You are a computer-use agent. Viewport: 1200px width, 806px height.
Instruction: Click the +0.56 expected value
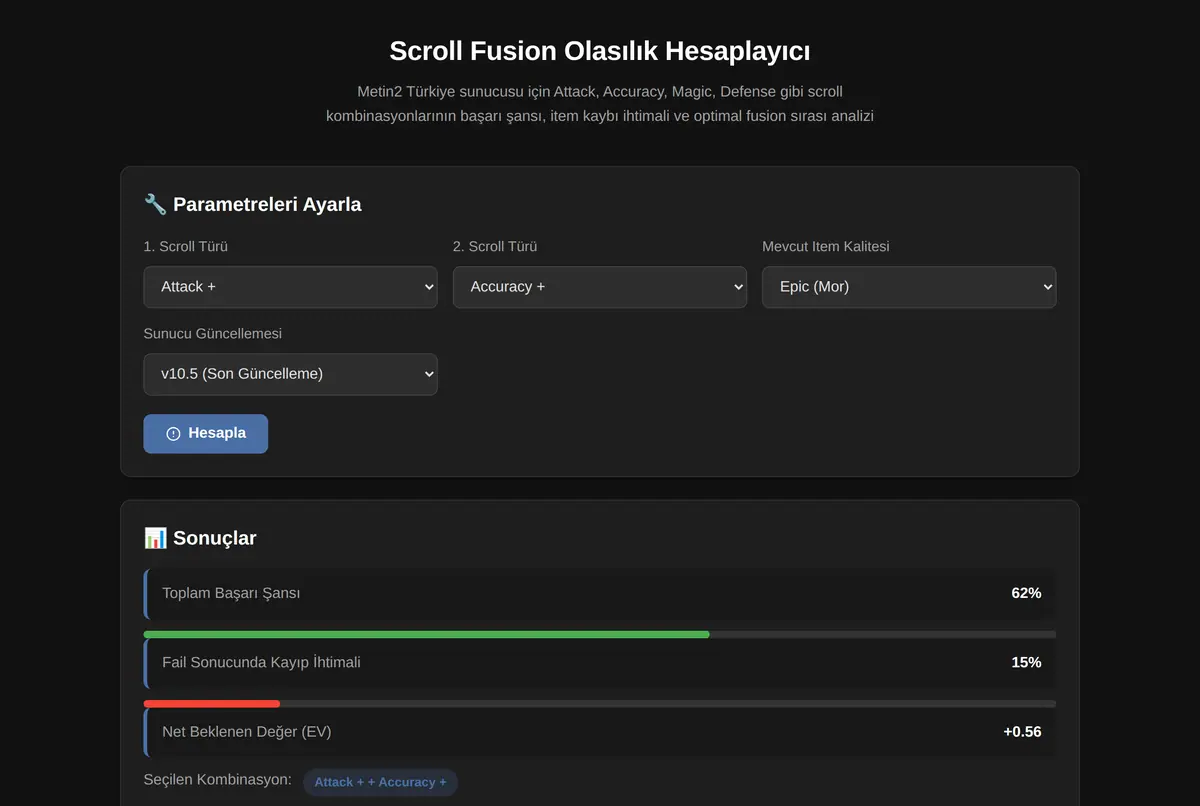click(1022, 732)
